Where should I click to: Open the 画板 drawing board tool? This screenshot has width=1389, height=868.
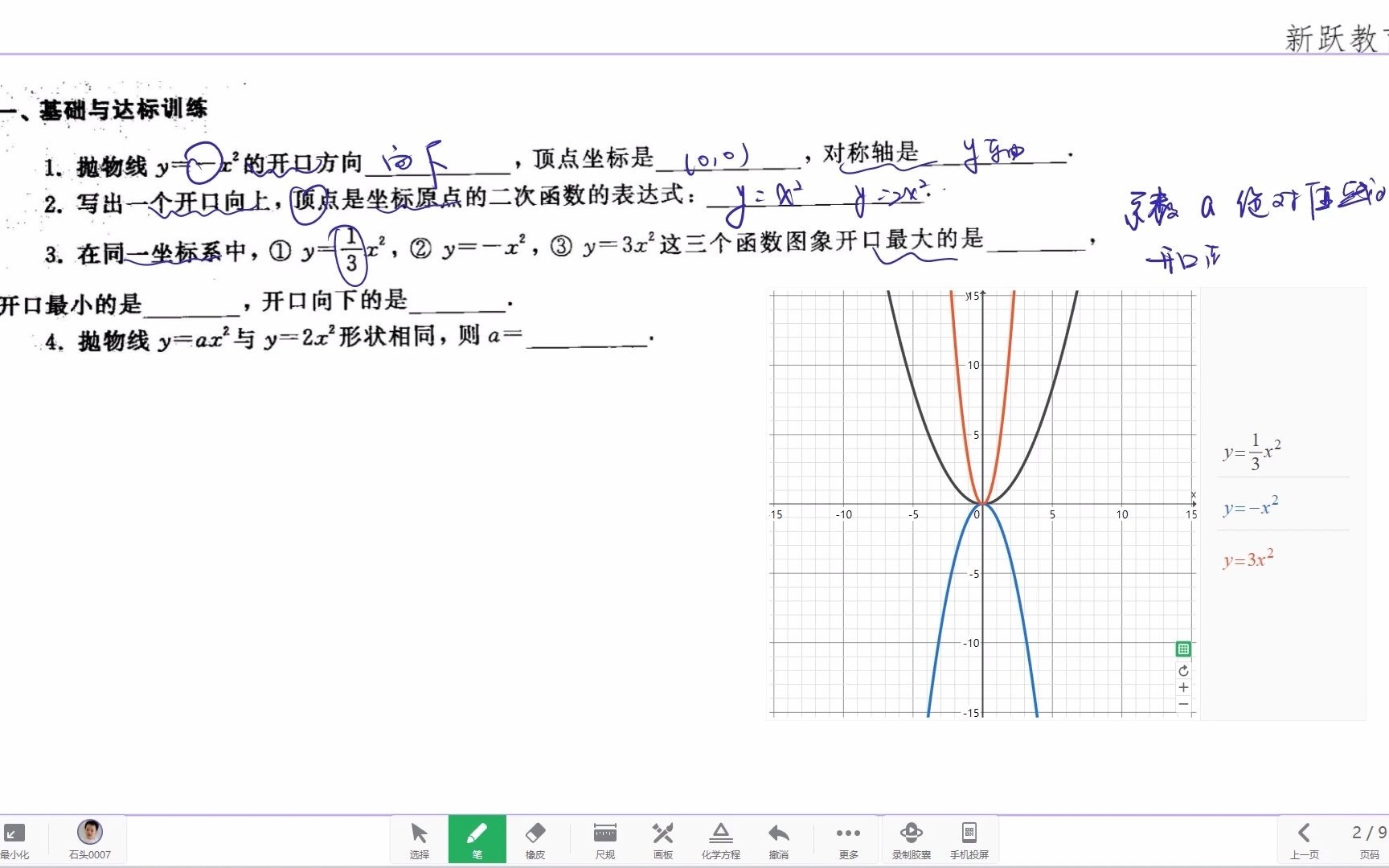[x=663, y=840]
